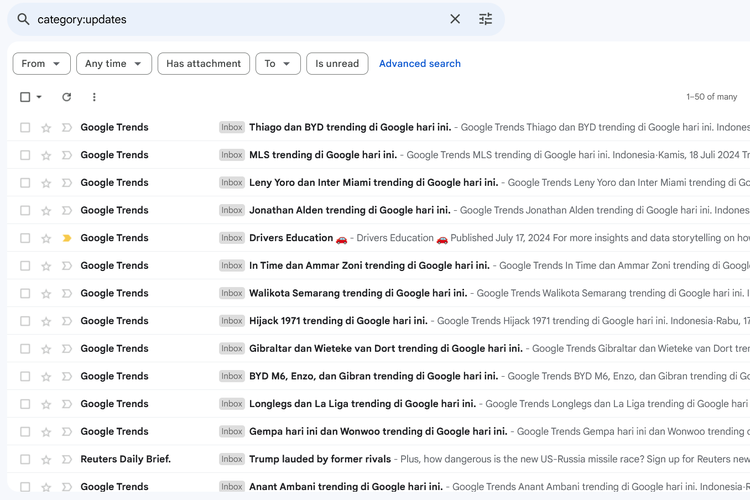Select the Thiago dan BYD email checkbox
The width and height of the screenshot is (750, 500).
coord(25,127)
